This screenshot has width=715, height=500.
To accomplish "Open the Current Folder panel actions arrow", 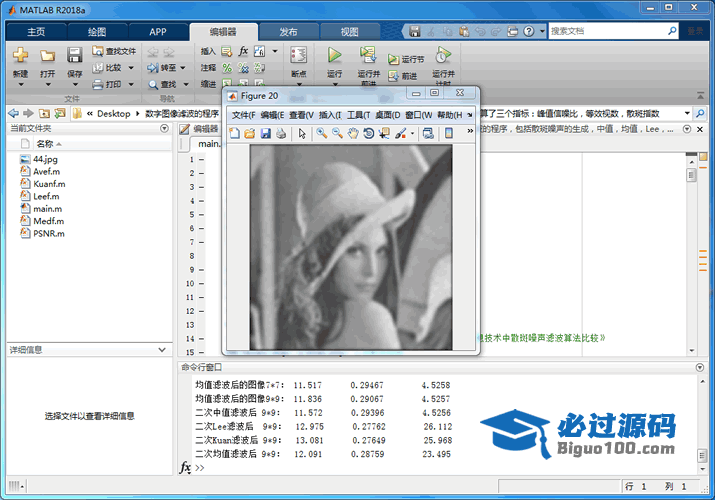I will tap(164, 129).
